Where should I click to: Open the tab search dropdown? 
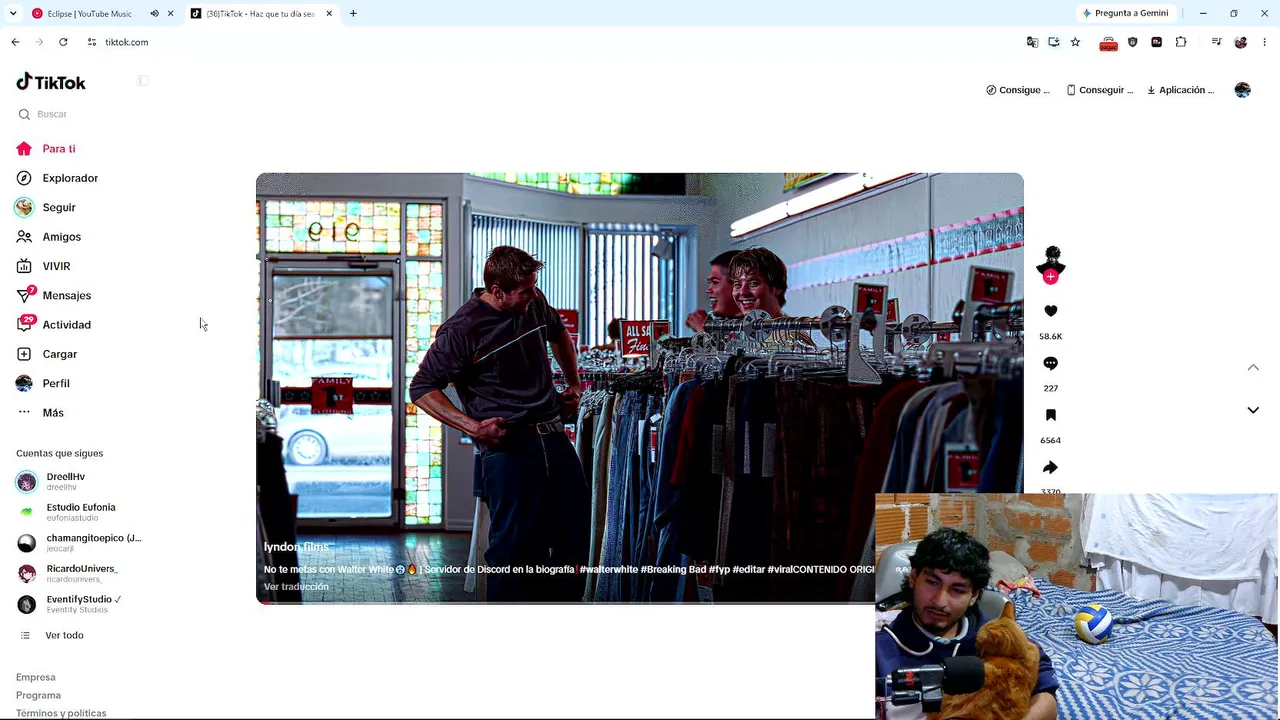13,13
